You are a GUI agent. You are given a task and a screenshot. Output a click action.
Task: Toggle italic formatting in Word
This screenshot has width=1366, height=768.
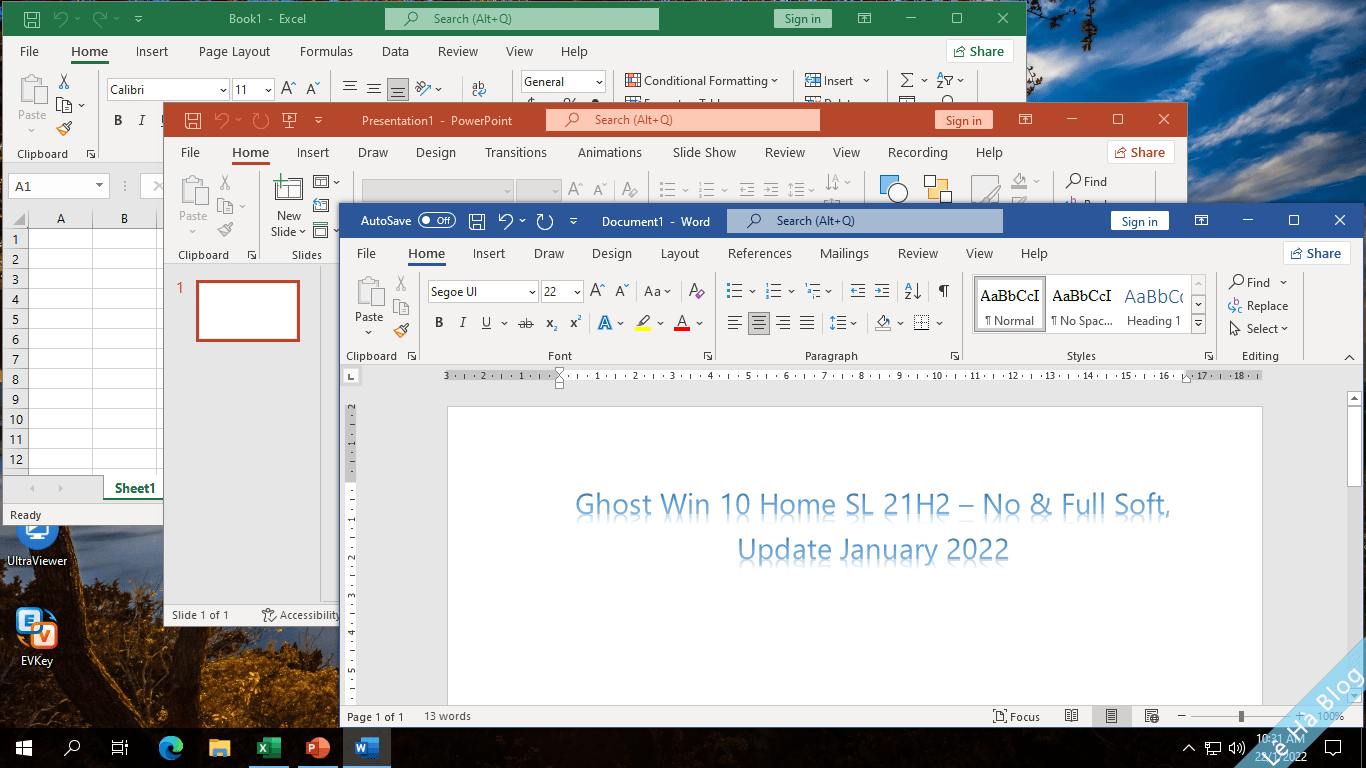pyautogui.click(x=462, y=322)
